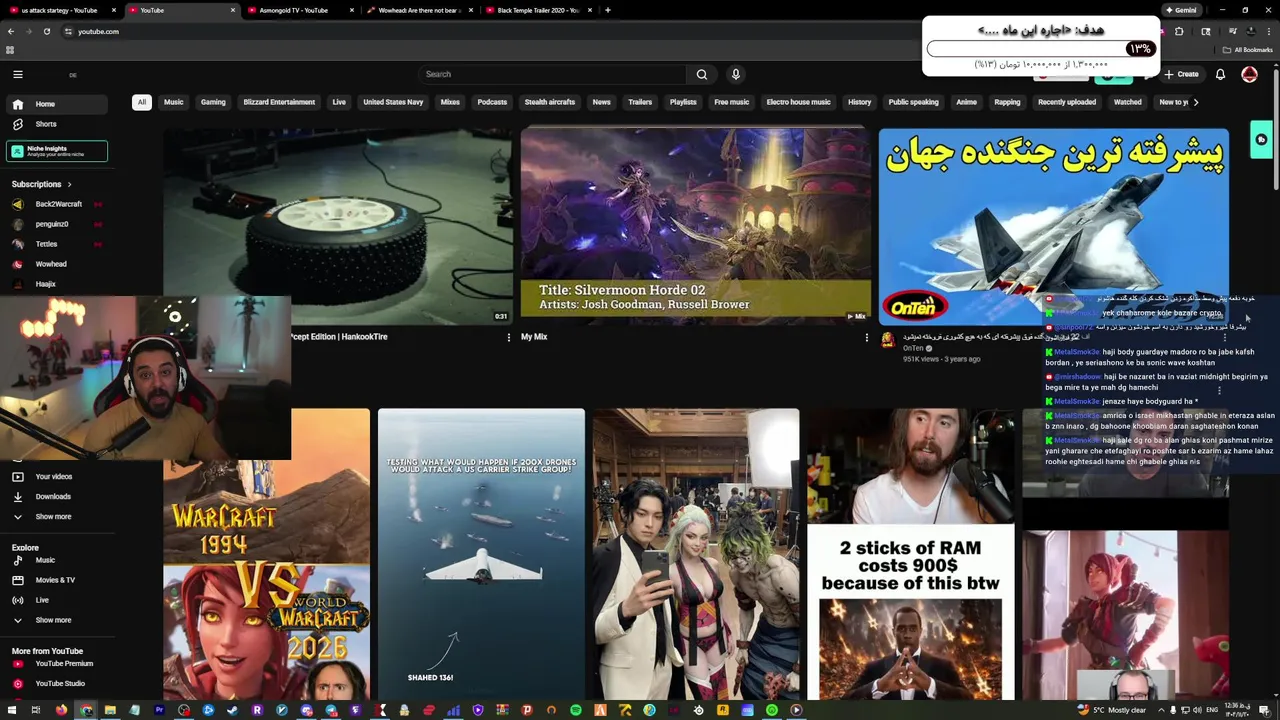Open the options menu for My Mix

[x=866, y=337]
